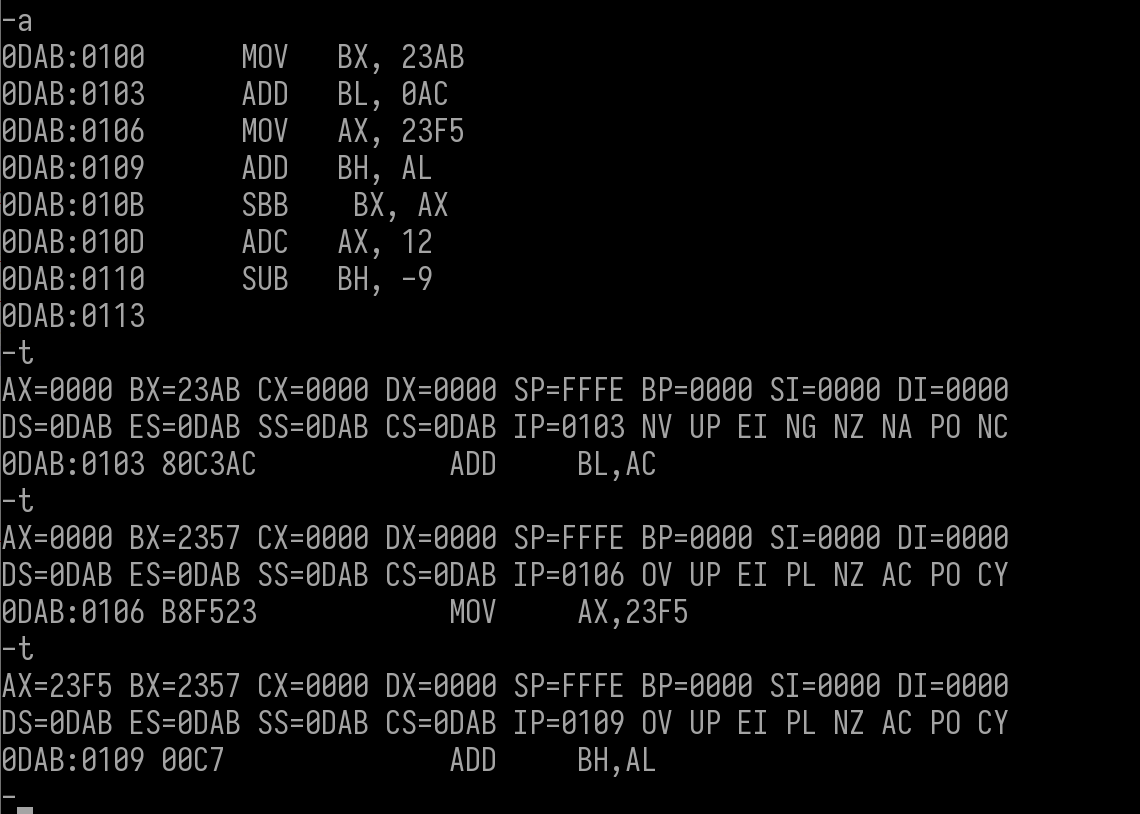Screen dimensions: 1140x814
Task: Click the ADD BH,AL disassembly at bottom
Action: [x=553, y=761]
